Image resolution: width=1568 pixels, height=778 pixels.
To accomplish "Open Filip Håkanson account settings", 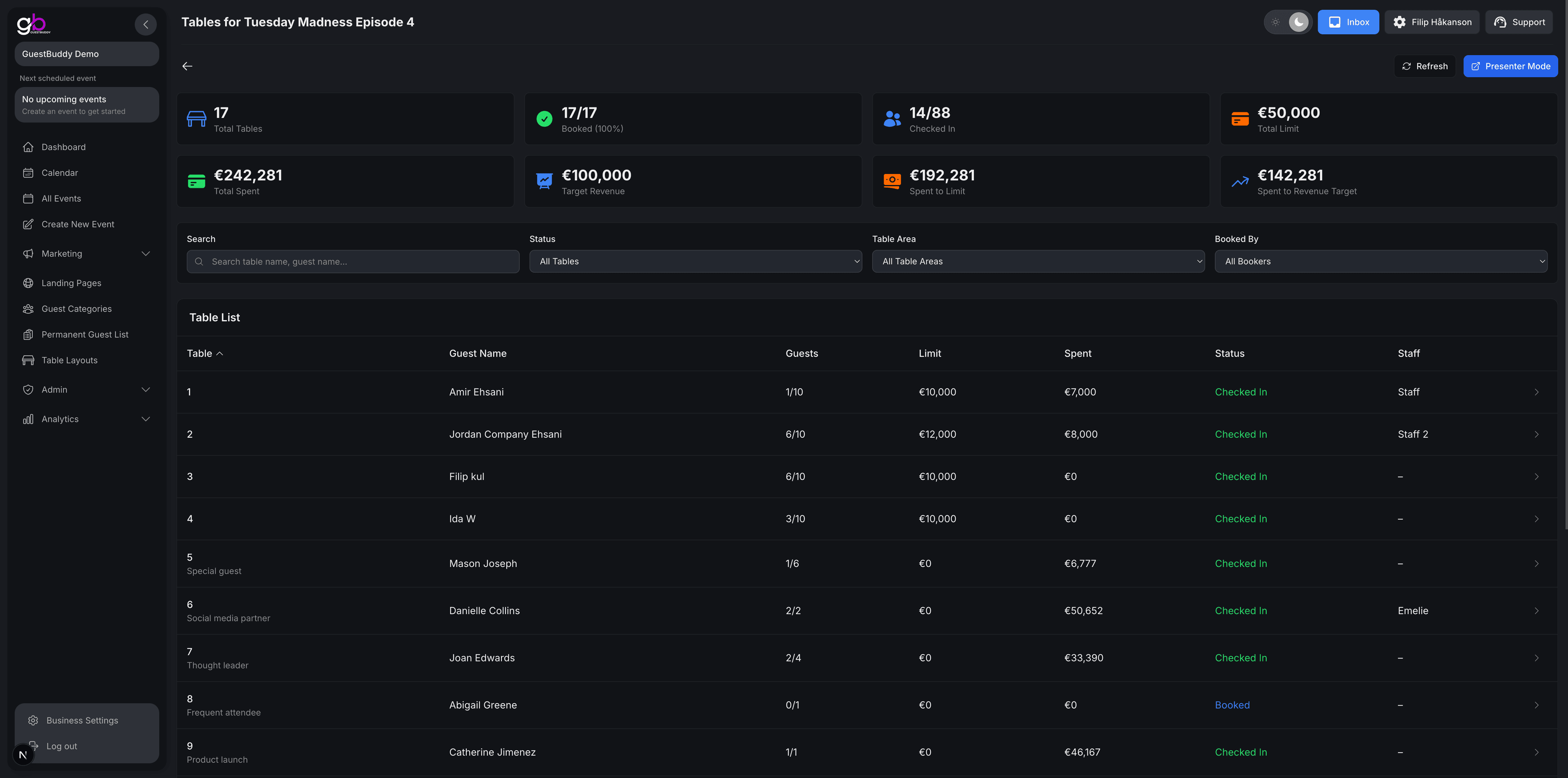I will pyautogui.click(x=1432, y=22).
